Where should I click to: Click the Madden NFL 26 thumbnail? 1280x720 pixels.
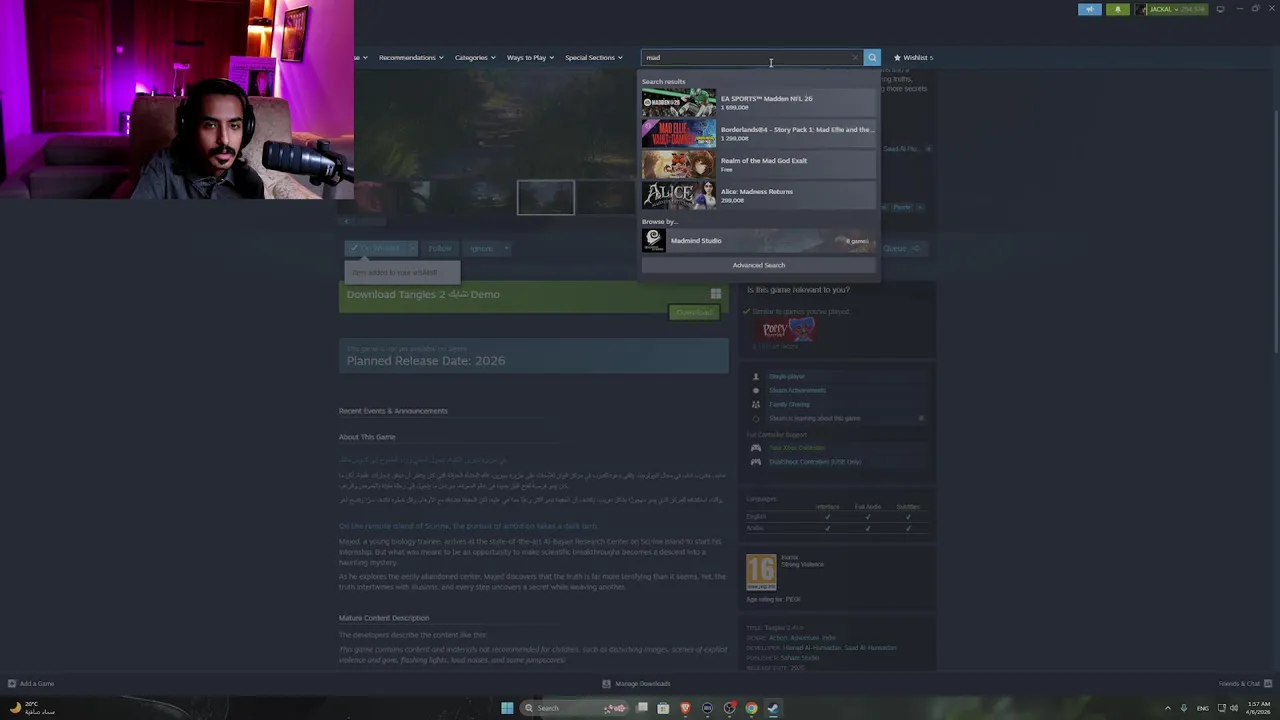pyautogui.click(x=678, y=102)
